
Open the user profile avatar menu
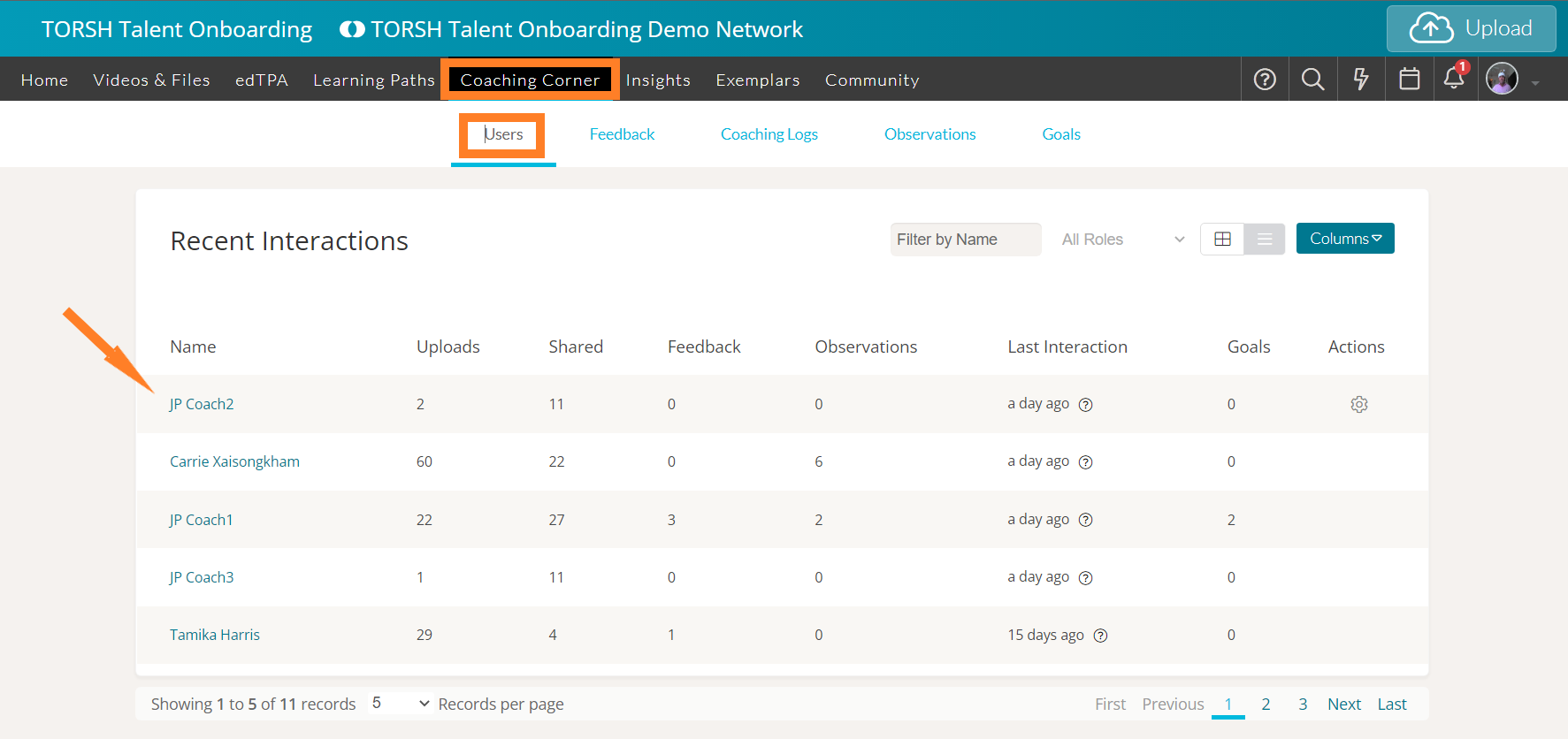1502,80
